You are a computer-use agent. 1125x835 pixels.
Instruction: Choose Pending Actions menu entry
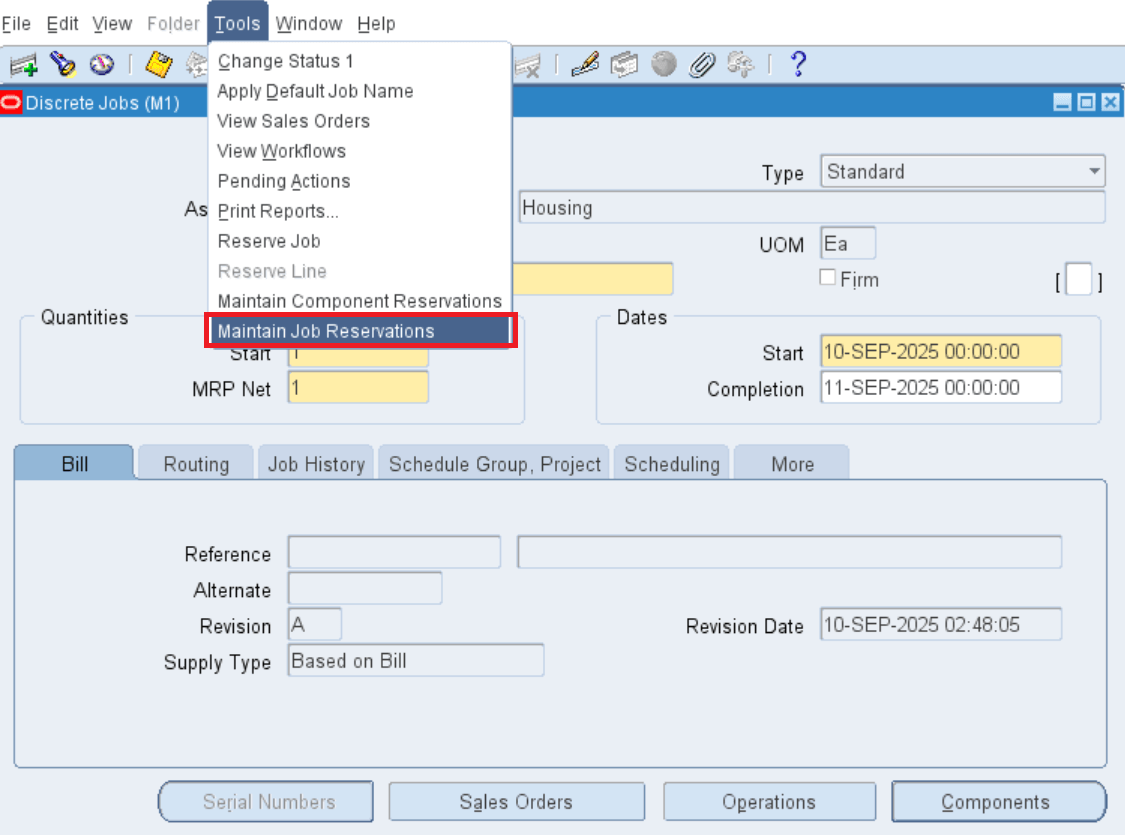[359, 181]
